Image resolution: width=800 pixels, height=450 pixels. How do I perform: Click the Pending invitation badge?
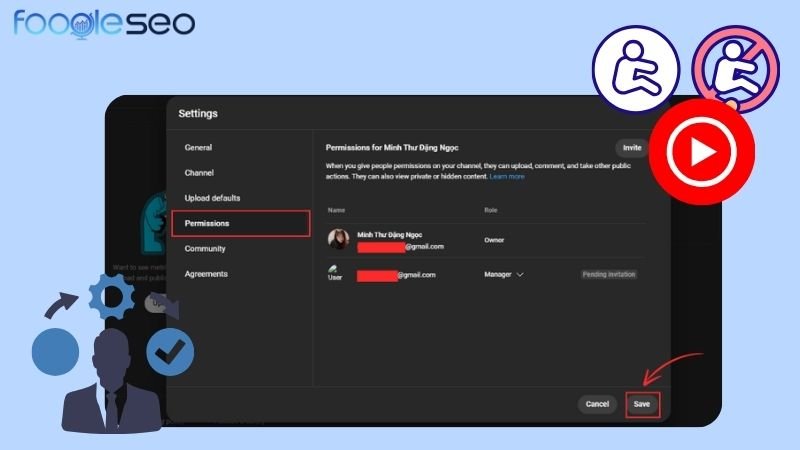click(x=609, y=274)
